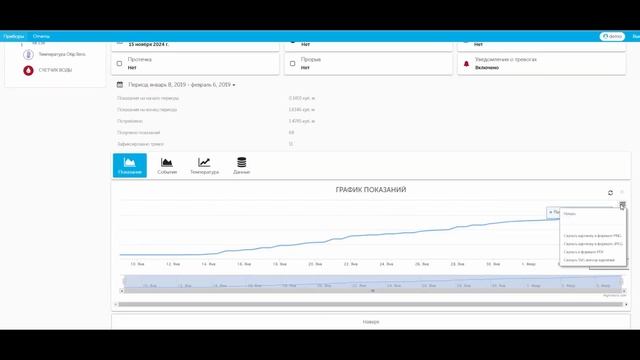640x360 pixels.
Task: Click the red alarm bell notifications icon
Action: tap(466, 64)
